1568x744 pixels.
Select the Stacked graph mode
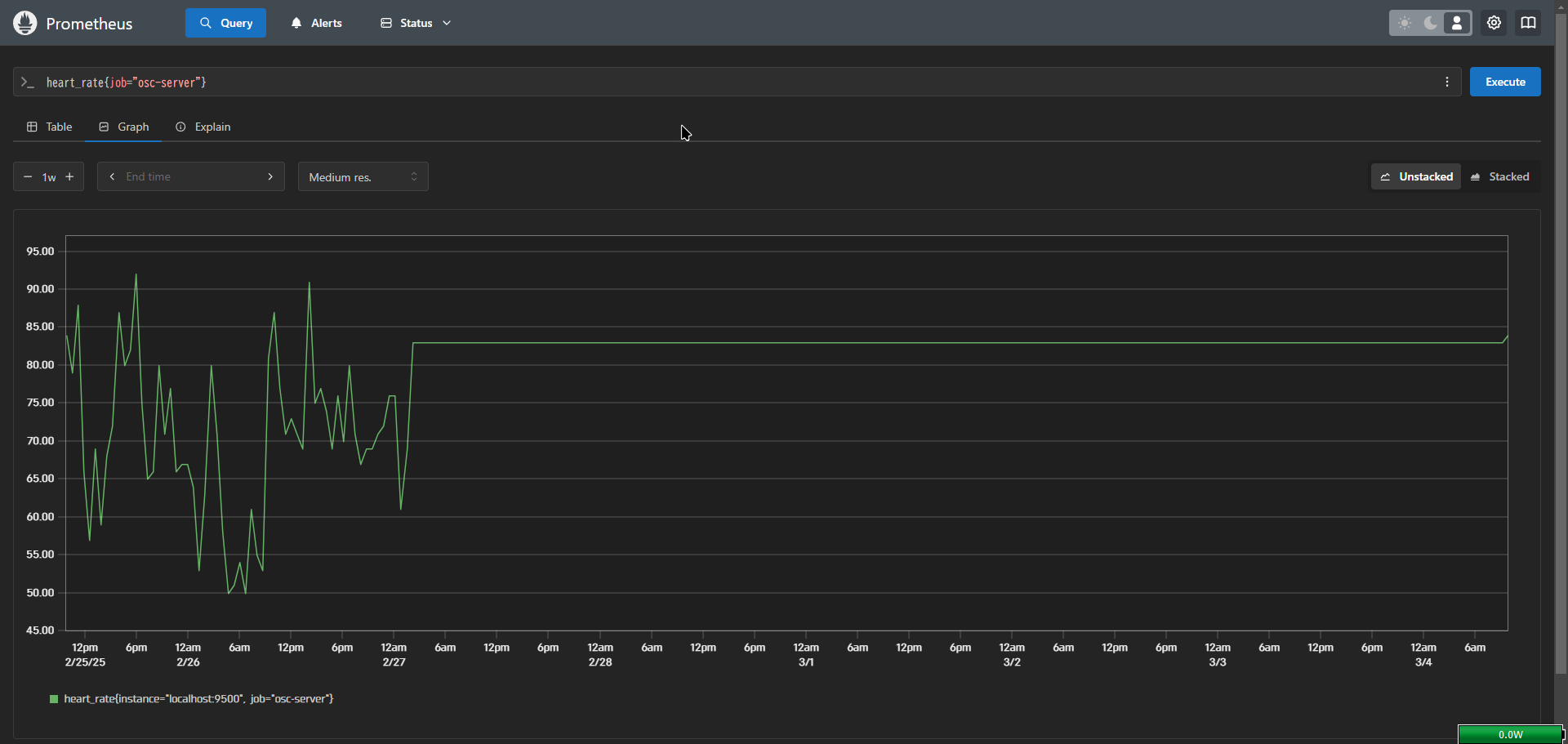pyautogui.click(x=1499, y=176)
